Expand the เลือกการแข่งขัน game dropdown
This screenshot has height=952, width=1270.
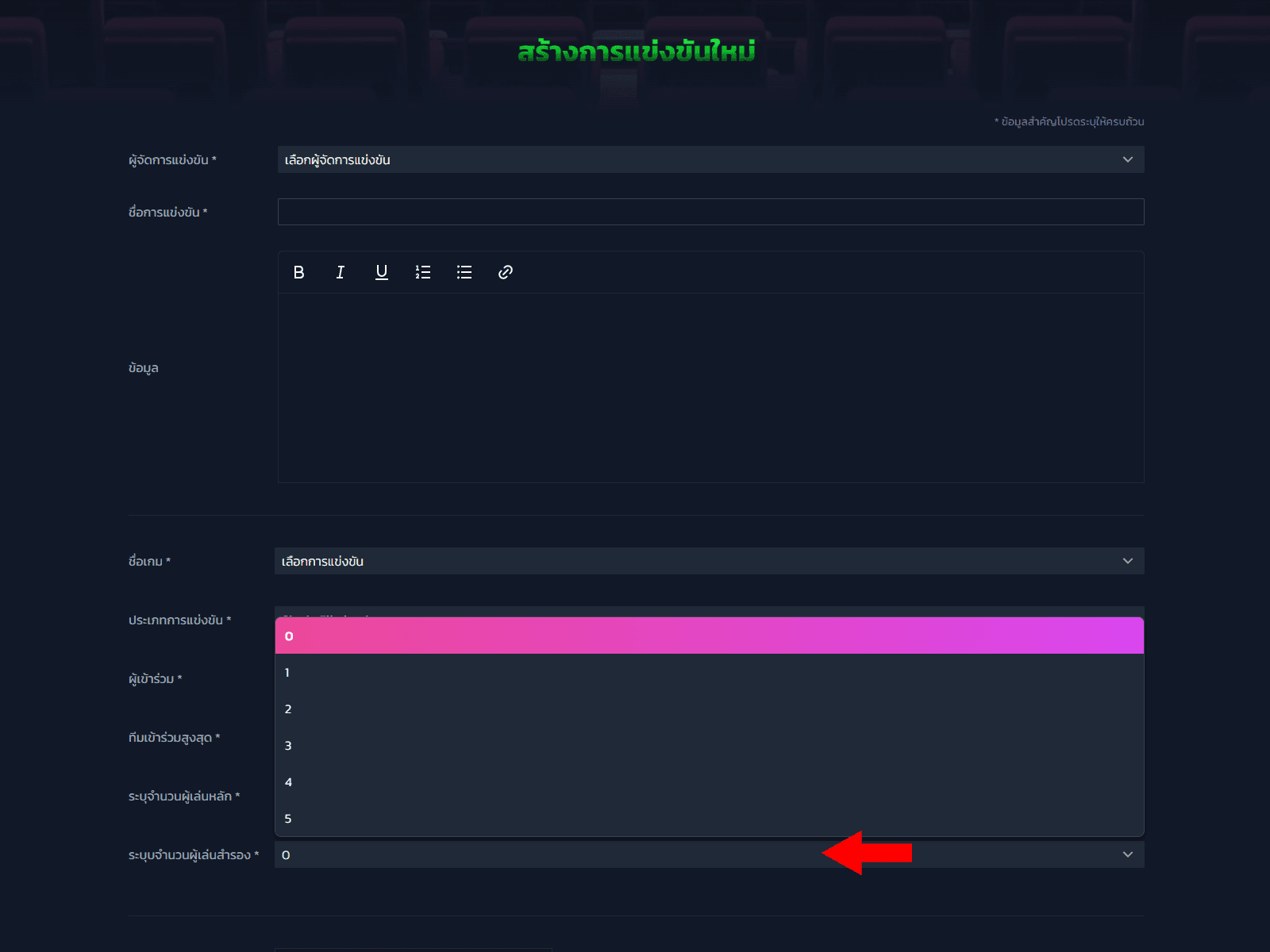(x=698, y=561)
